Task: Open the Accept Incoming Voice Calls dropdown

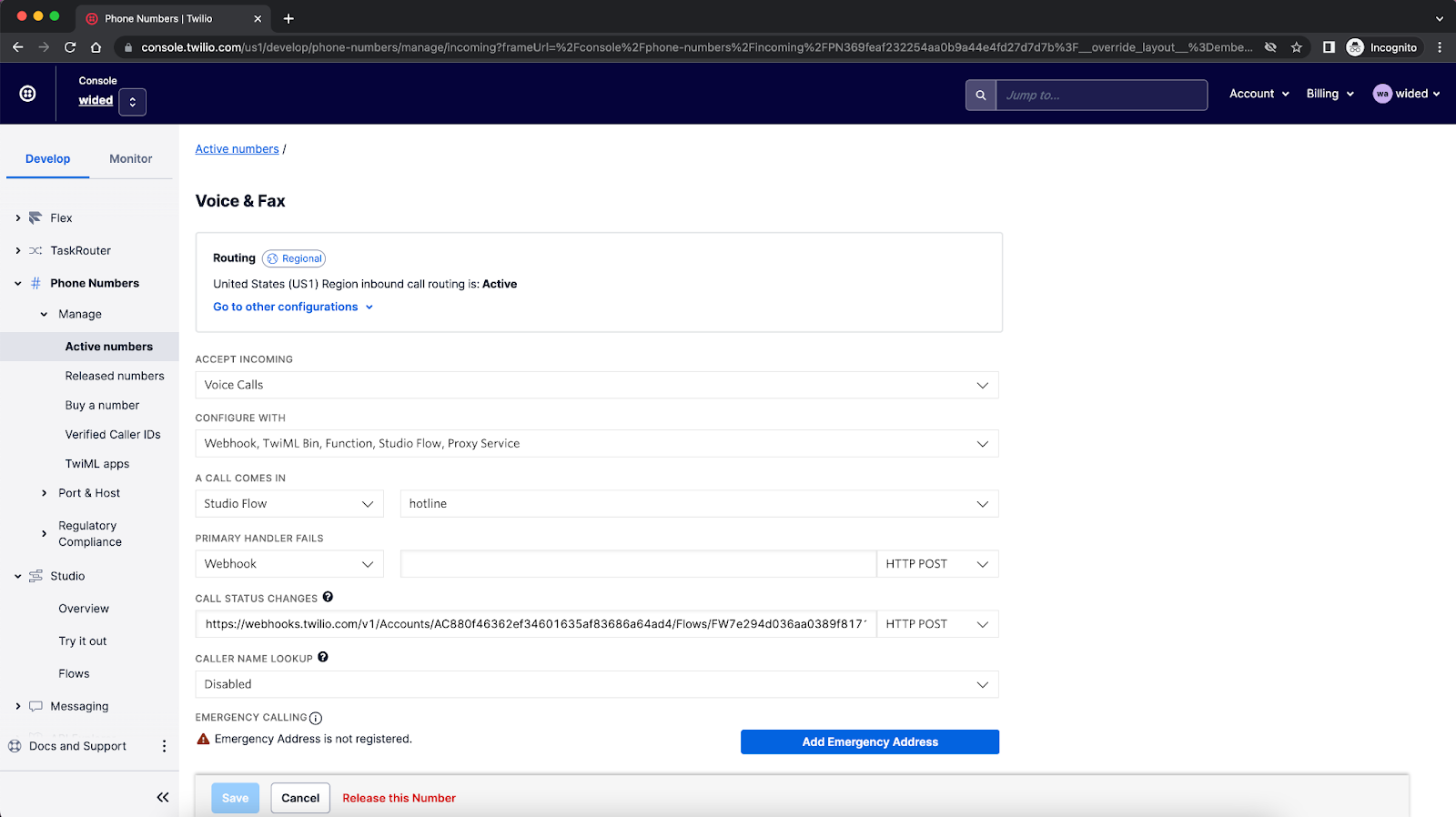Action: pos(597,386)
